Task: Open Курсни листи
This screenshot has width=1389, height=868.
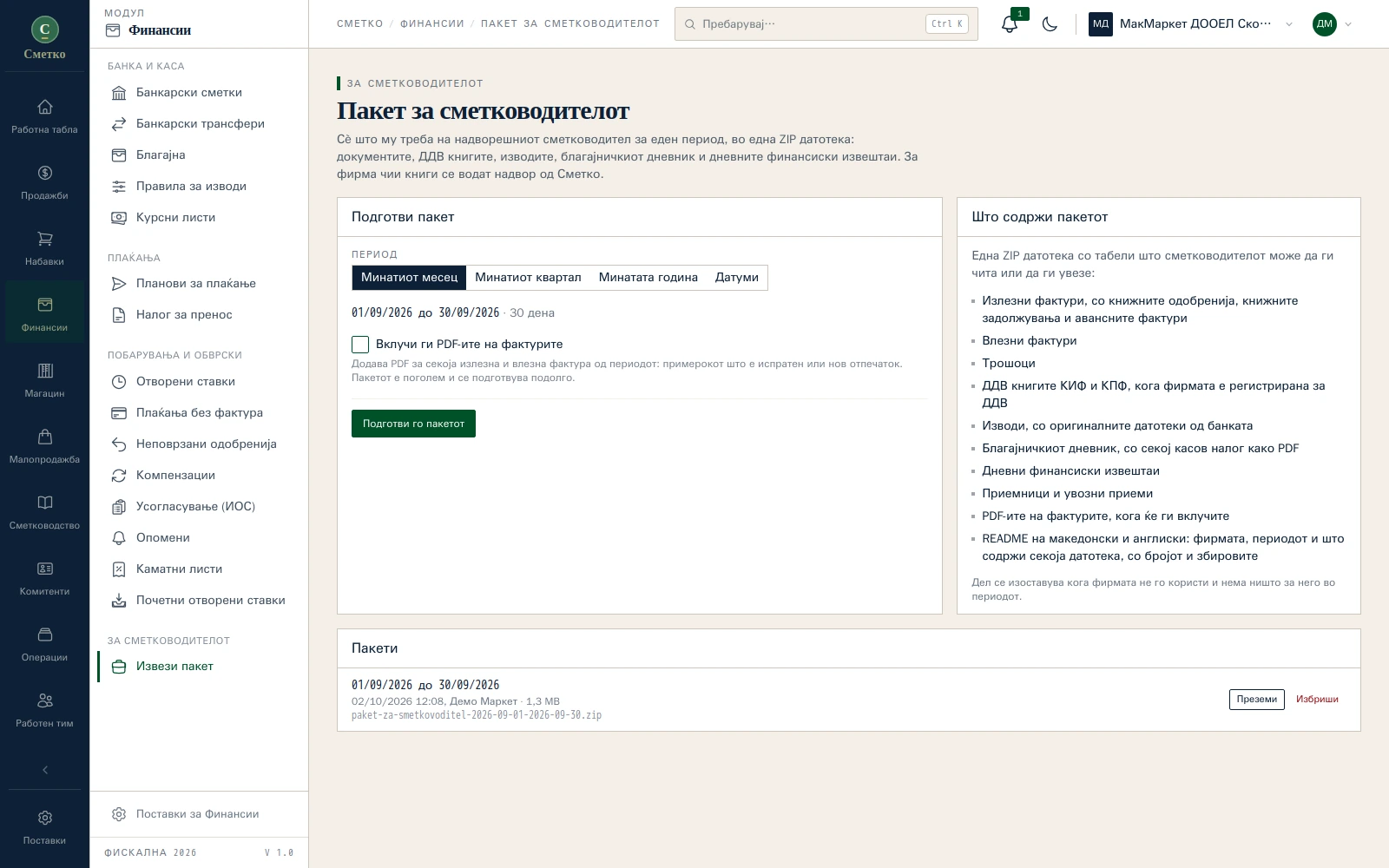Action: pyautogui.click(x=199, y=218)
